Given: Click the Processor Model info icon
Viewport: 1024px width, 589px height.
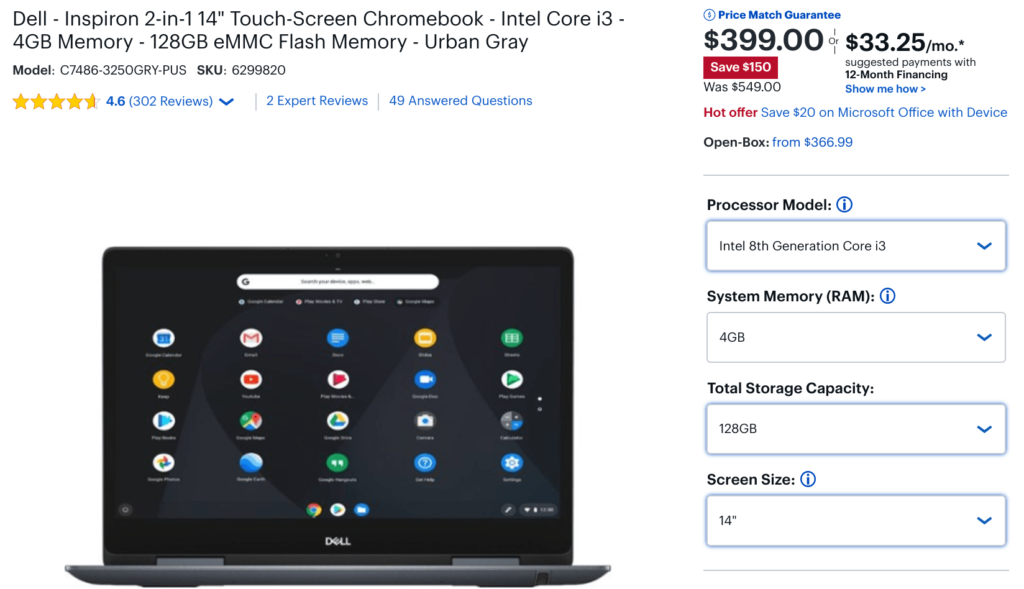Looking at the screenshot, I should [x=844, y=204].
